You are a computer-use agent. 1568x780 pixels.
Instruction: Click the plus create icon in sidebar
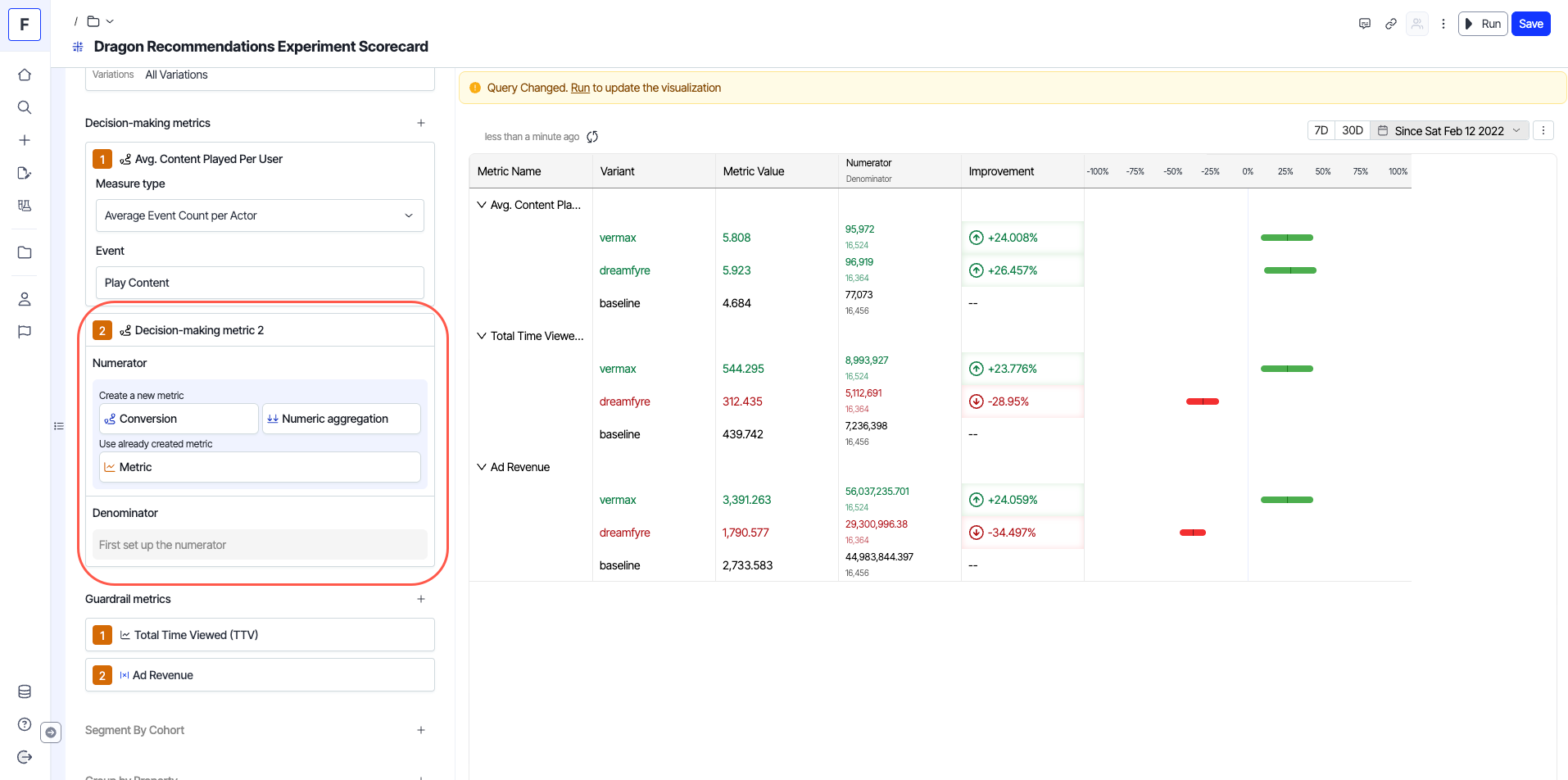[25, 140]
